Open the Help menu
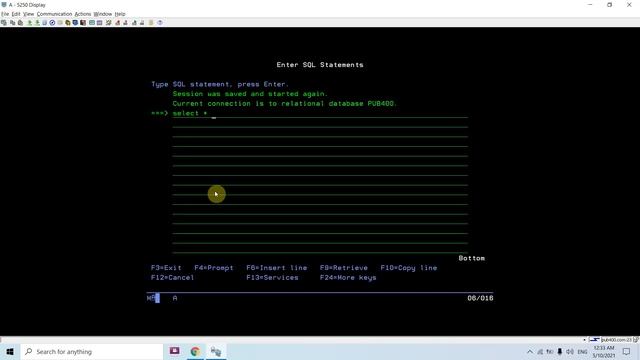 (120, 14)
